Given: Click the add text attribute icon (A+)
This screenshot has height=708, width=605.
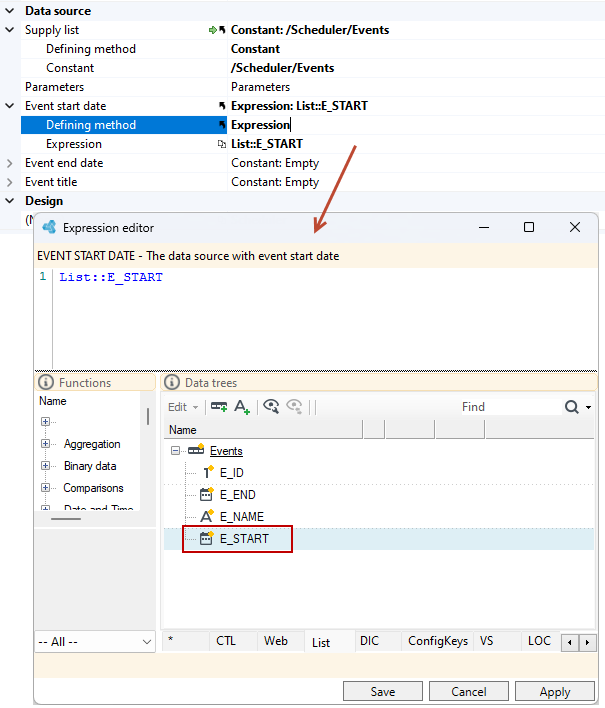Looking at the screenshot, I should [x=242, y=407].
